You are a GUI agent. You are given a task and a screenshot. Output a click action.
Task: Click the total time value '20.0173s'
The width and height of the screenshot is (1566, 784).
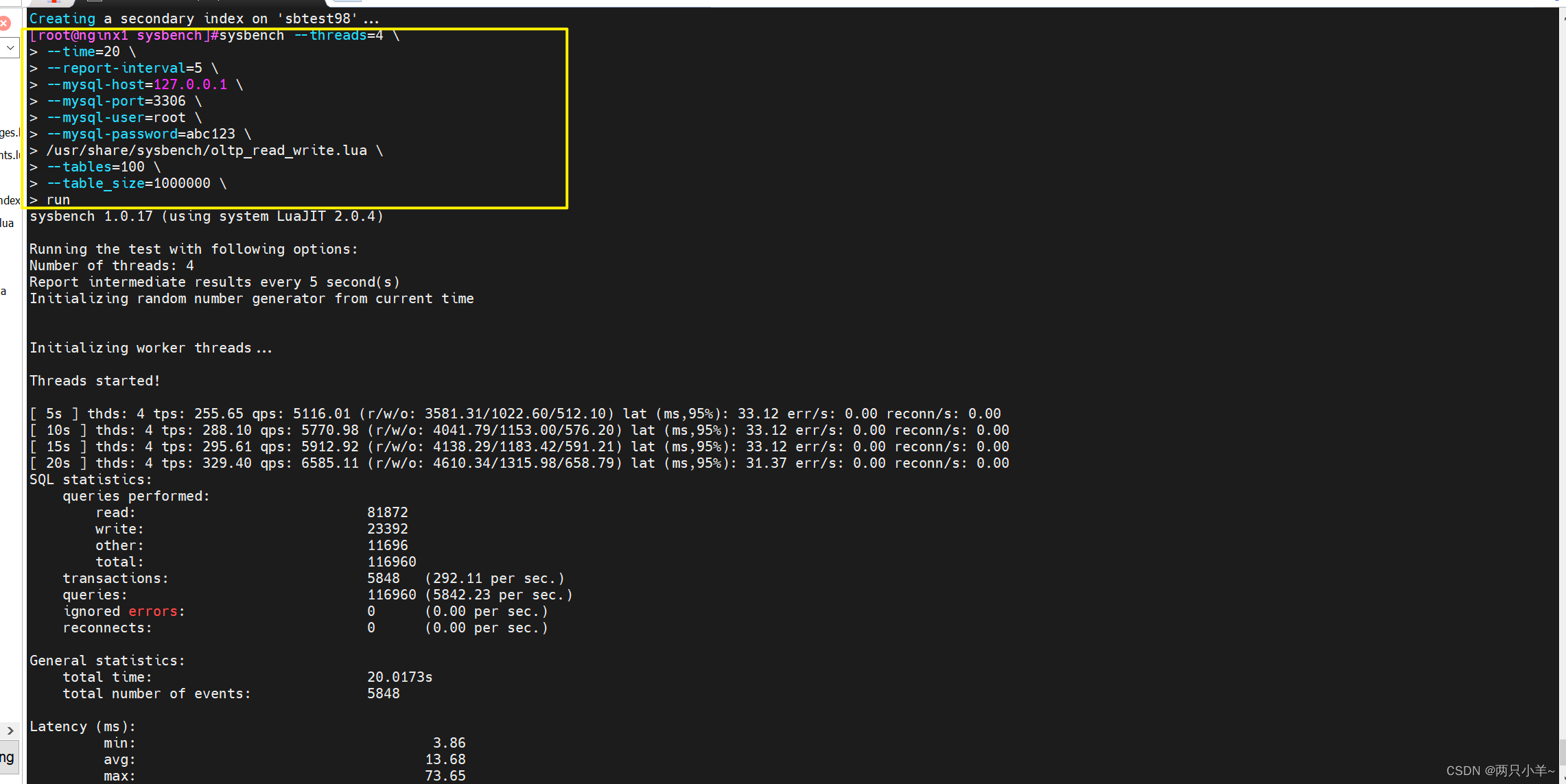pos(400,677)
